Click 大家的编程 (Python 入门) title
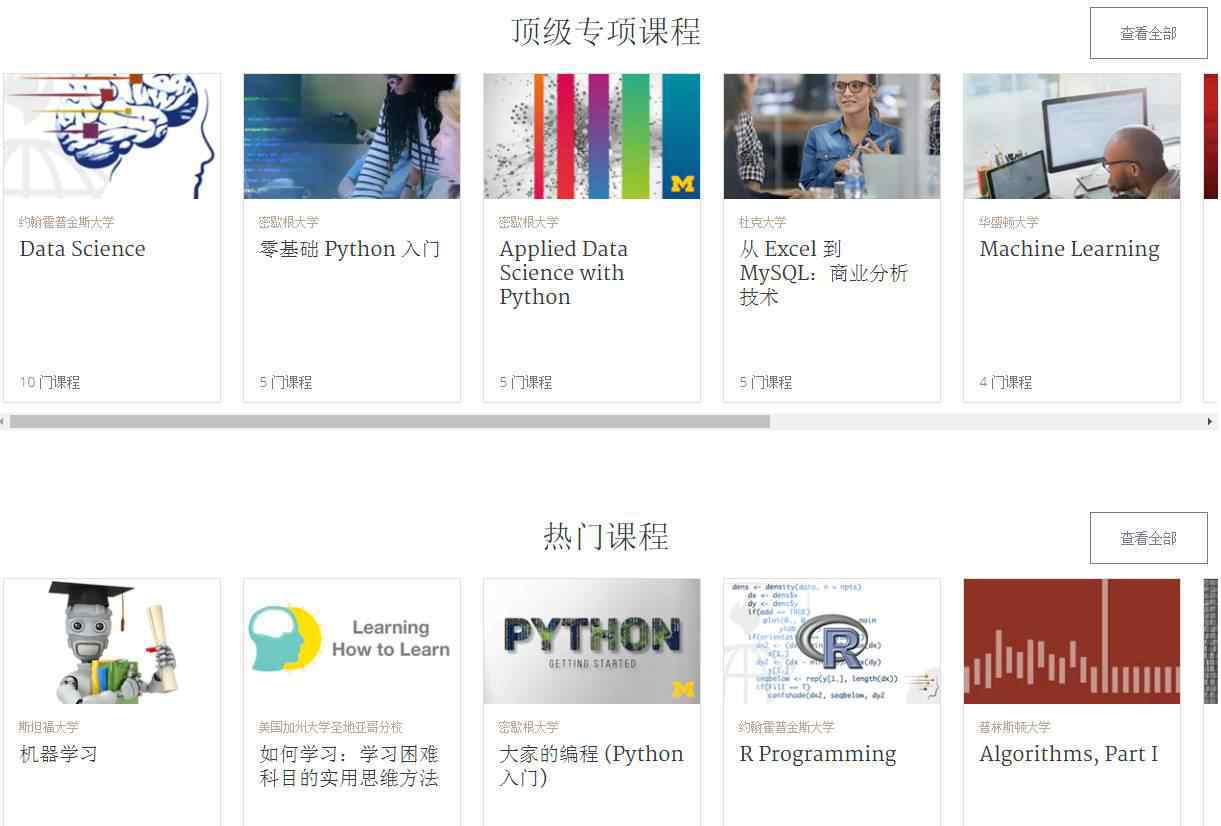Screen dimensions: 1221x826 [x=592, y=766]
